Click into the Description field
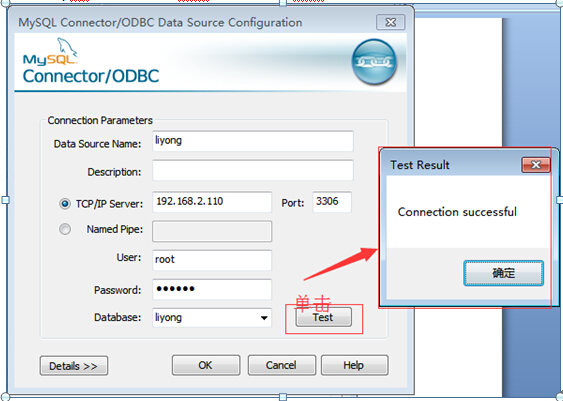Screen dimensions: 563x401 253,170
